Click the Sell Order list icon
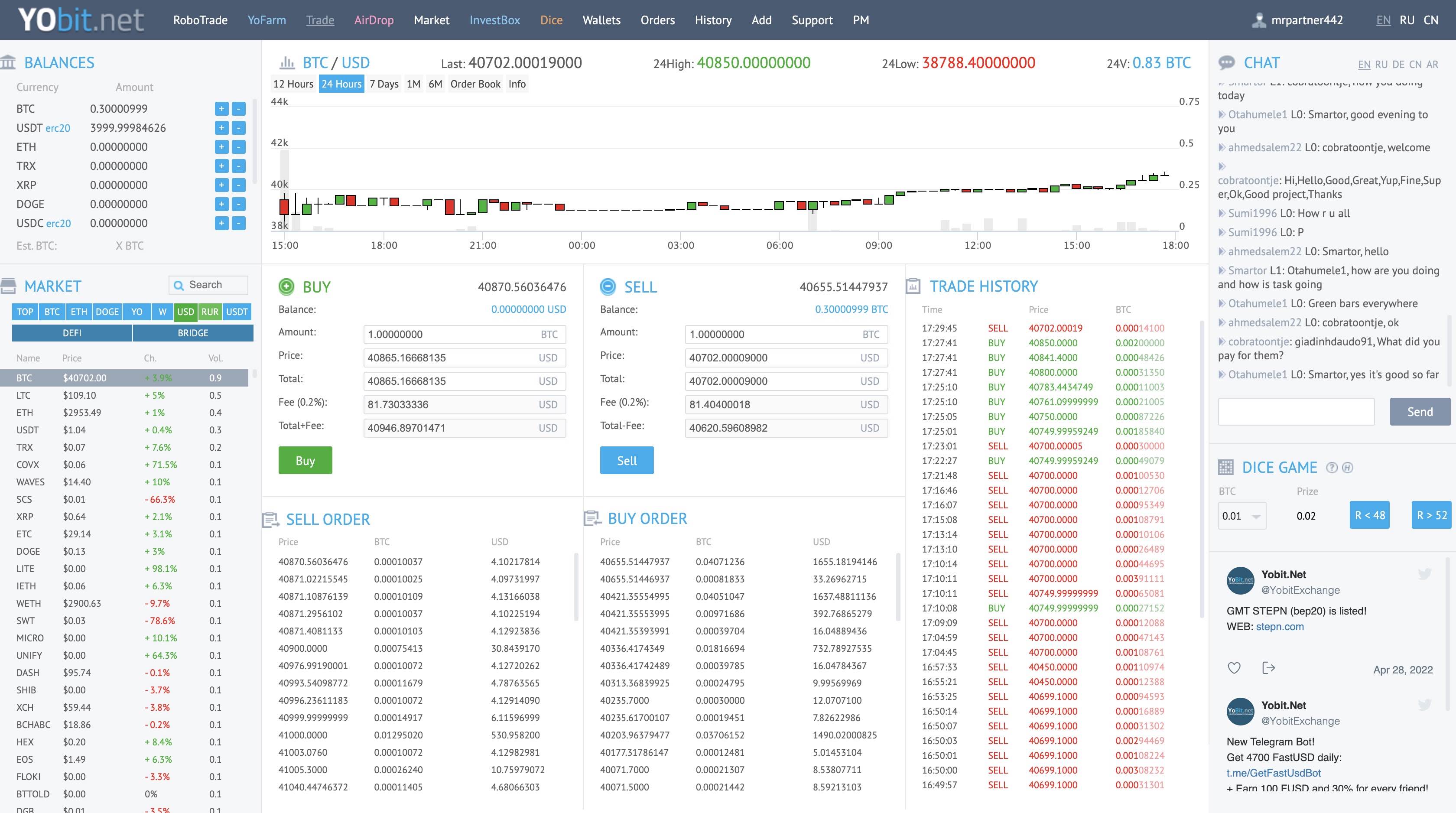This screenshot has width=1456, height=813. 271,519
